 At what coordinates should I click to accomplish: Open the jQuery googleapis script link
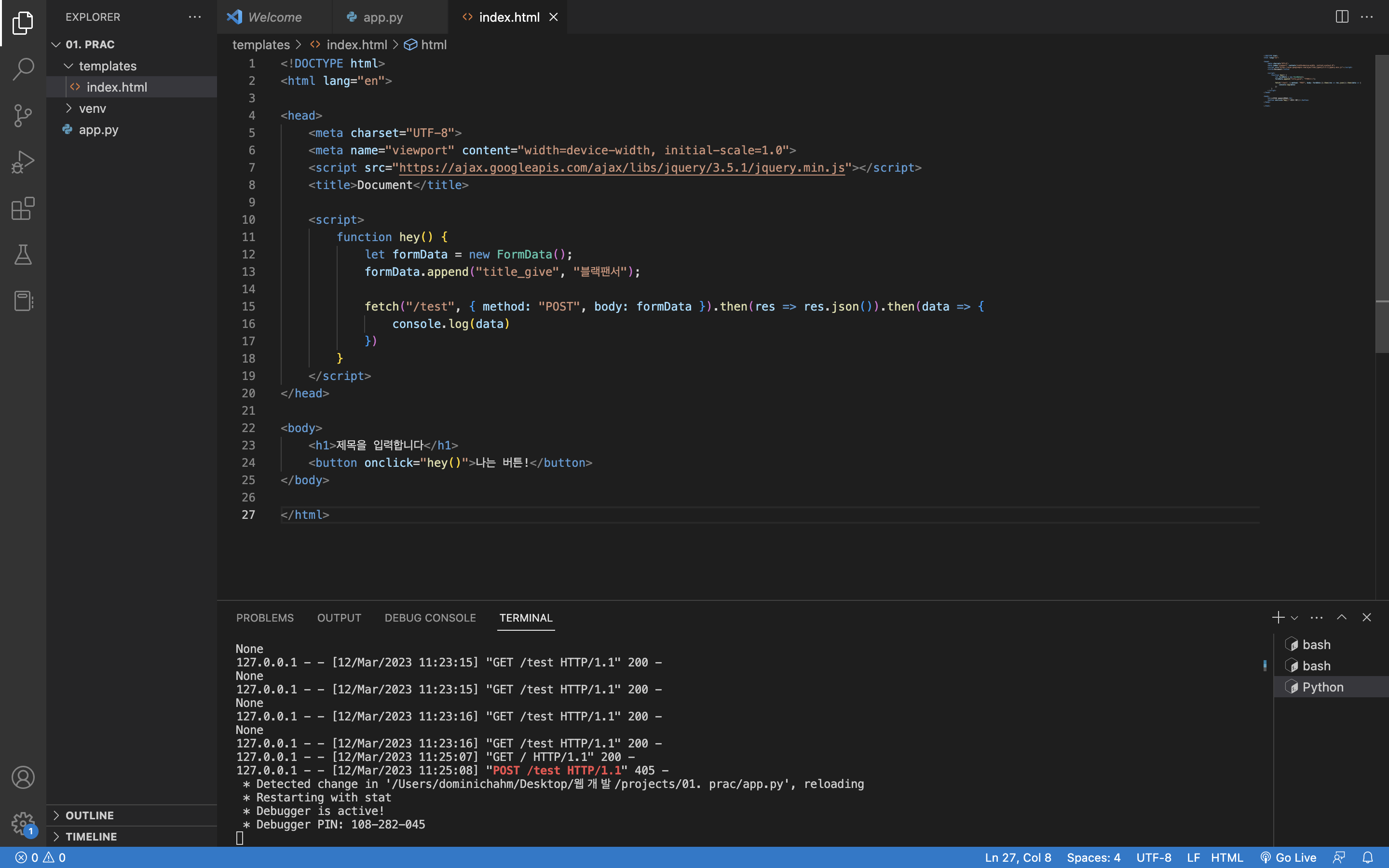[622, 168]
